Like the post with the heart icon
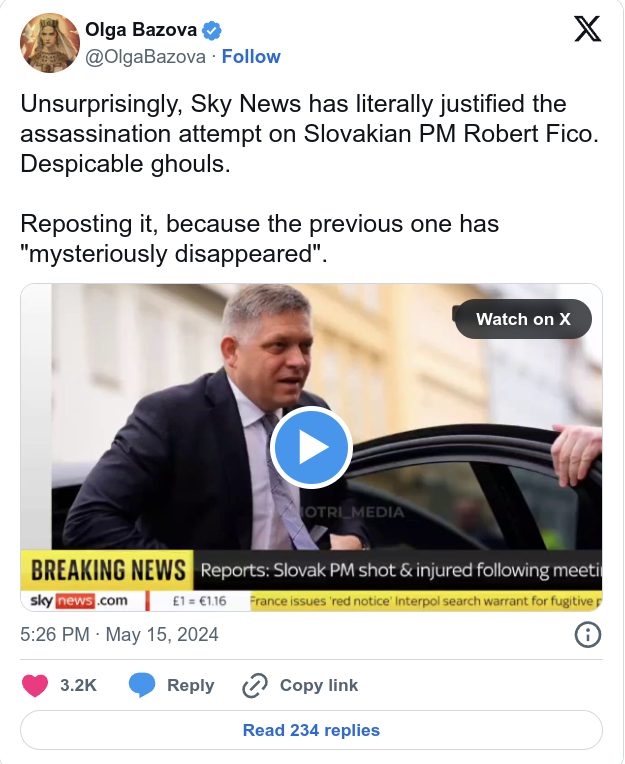Screen dimensions: 625x764 36,685
